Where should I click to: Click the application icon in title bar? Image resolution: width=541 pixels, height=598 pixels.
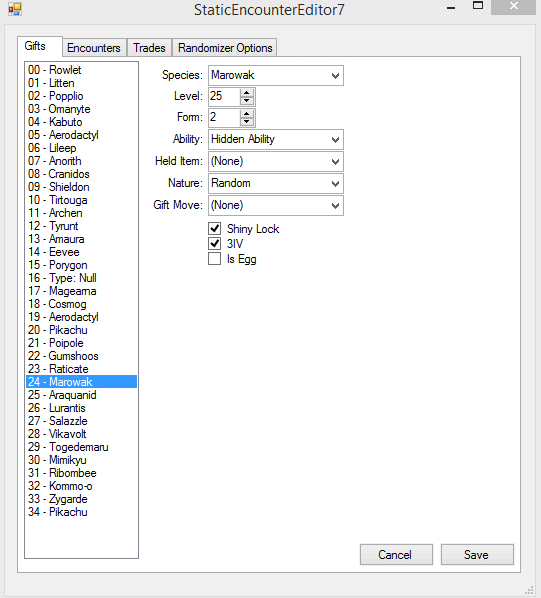(x=15, y=9)
